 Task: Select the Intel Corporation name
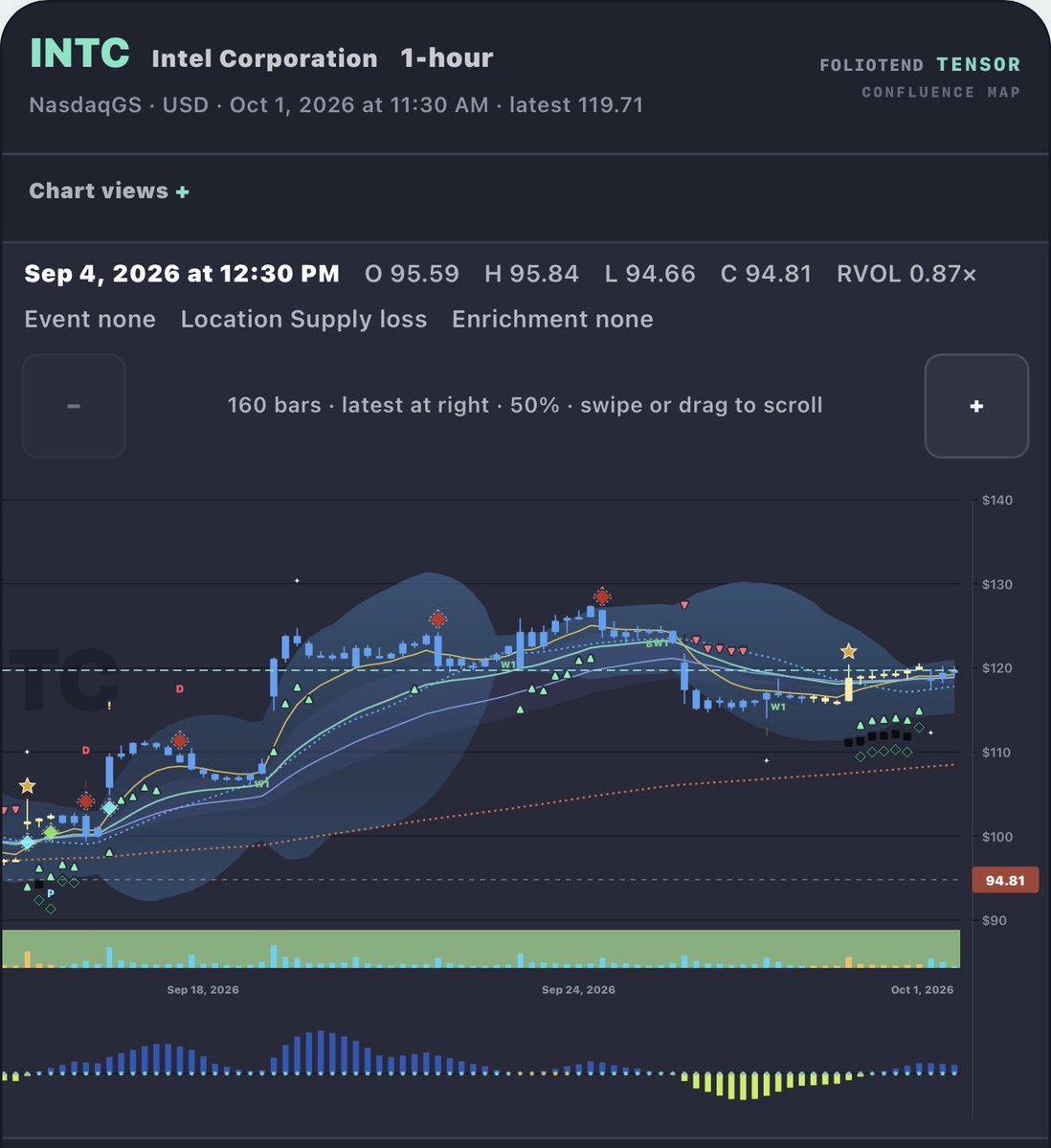[264, 58]
